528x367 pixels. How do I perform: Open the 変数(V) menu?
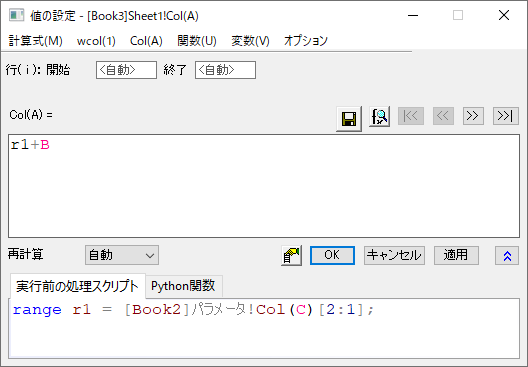(250, 41)
